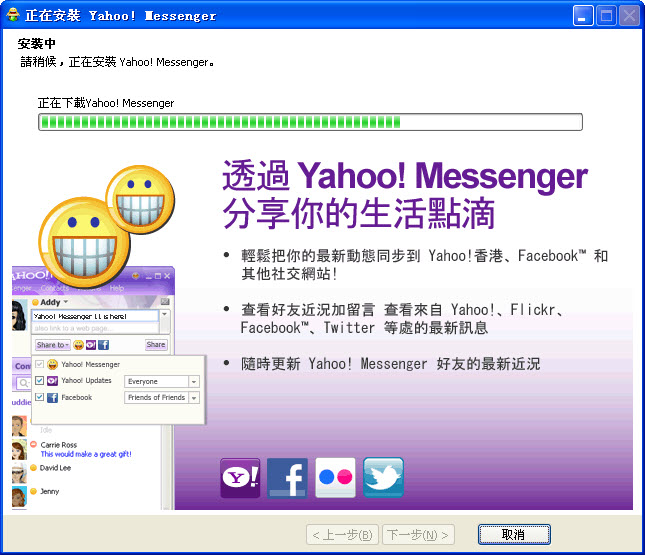Click Carrie Ross avatar picture
The height and width of the screenshot is (555, 645).
pyautogui.click(x=19, y=450)
